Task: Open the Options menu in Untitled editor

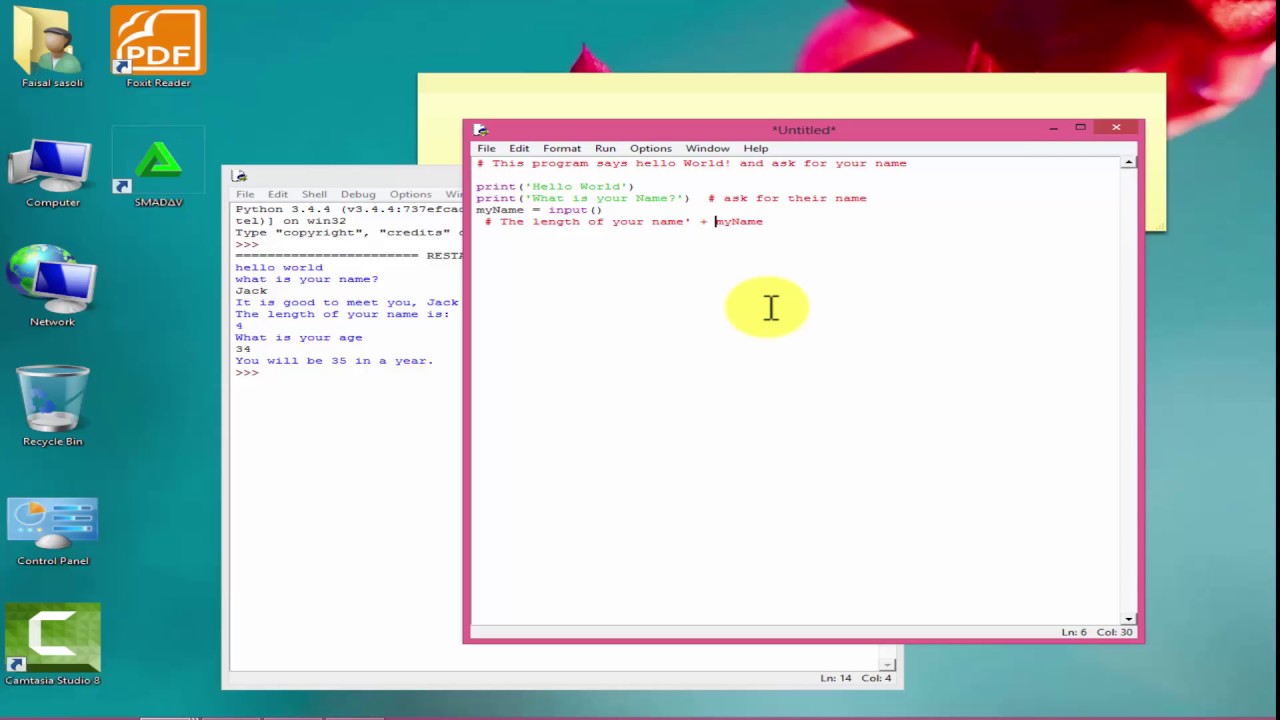Action: coord(651,148)
